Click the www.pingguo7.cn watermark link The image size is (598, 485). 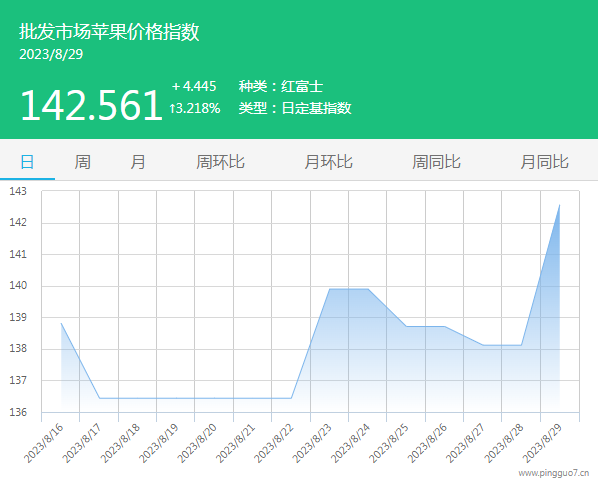[x=553, y=473]
